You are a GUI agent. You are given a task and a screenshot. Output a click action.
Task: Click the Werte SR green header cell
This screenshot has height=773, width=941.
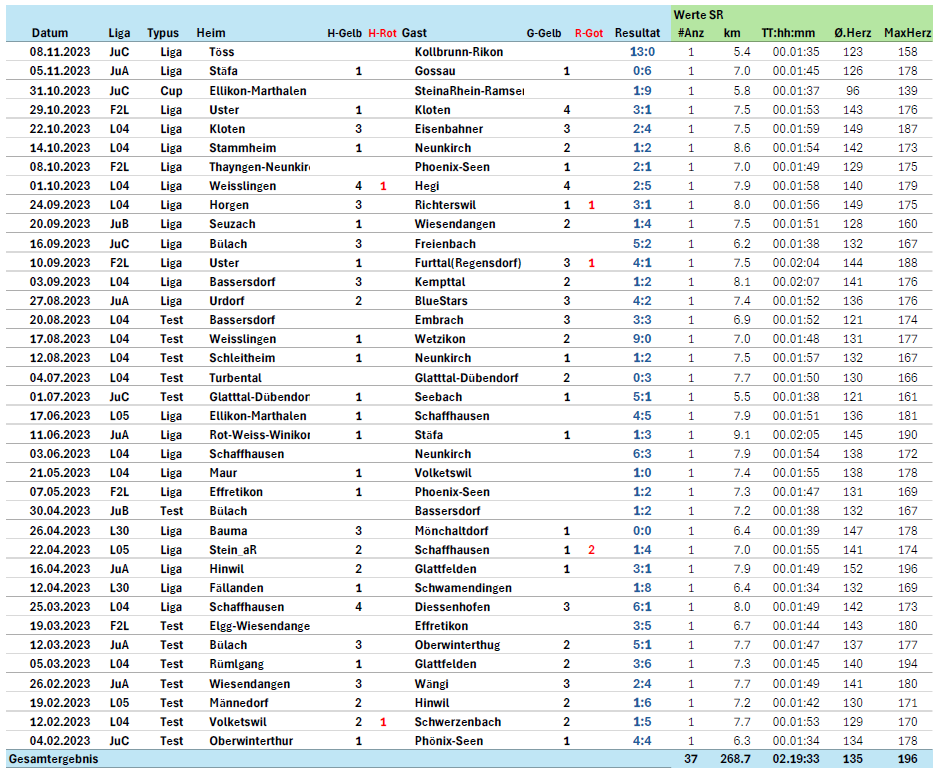[x=699, y=14]
